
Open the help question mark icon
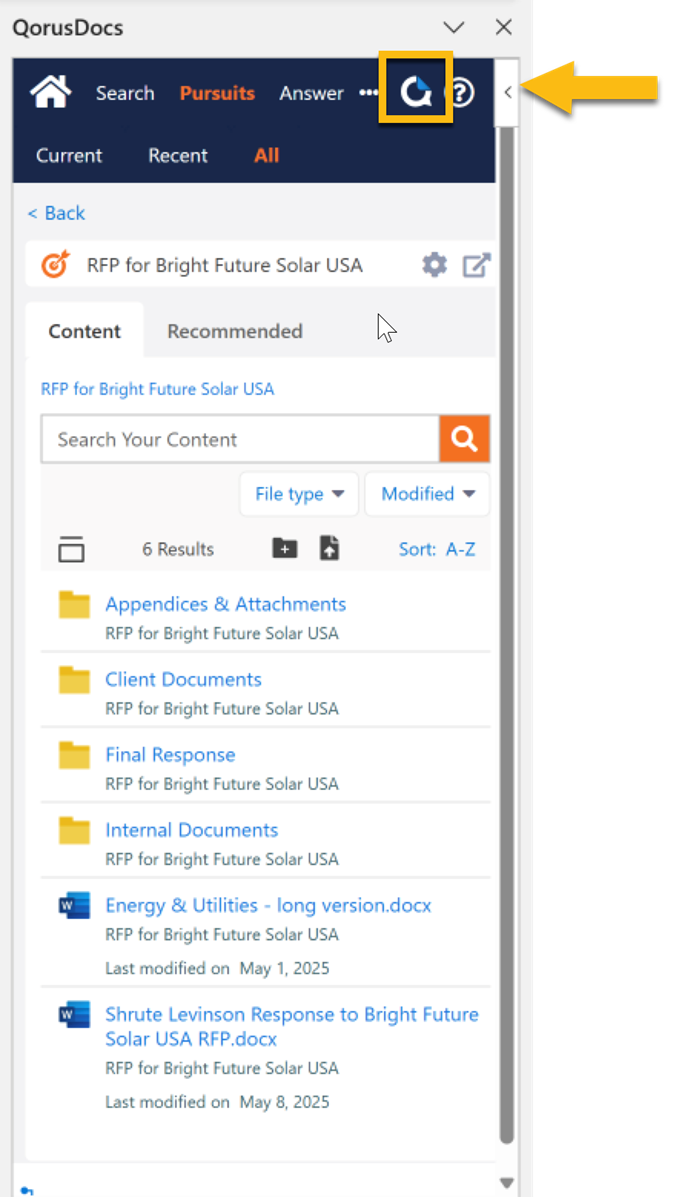click(x=459, y=93)
